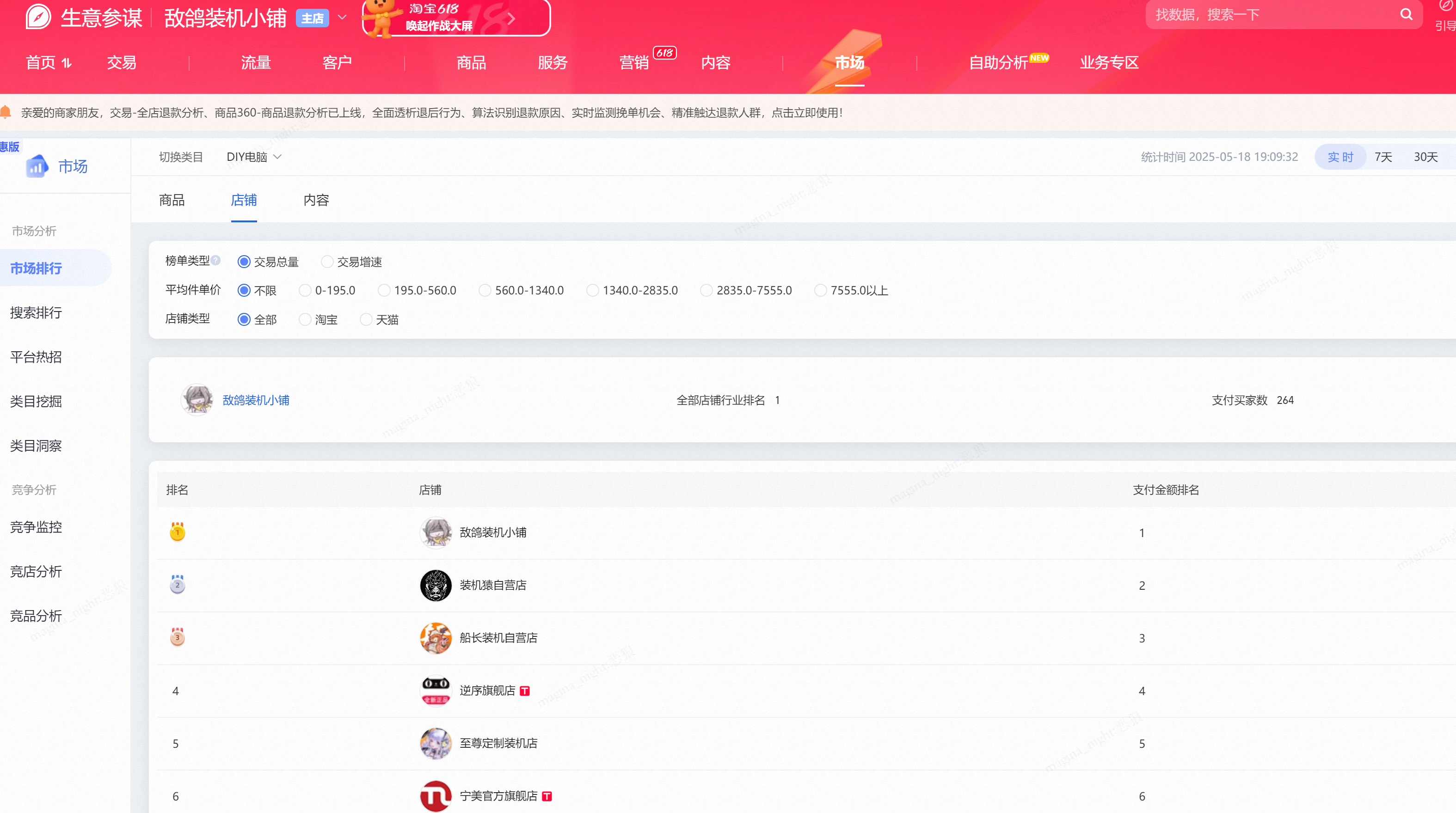Image resolution: width=1456 pixels, height=813 pixels.
Task: Click the 宁美官方旗舰店 logo avatar
Action: pyautogui.click(x=436, y=796)
